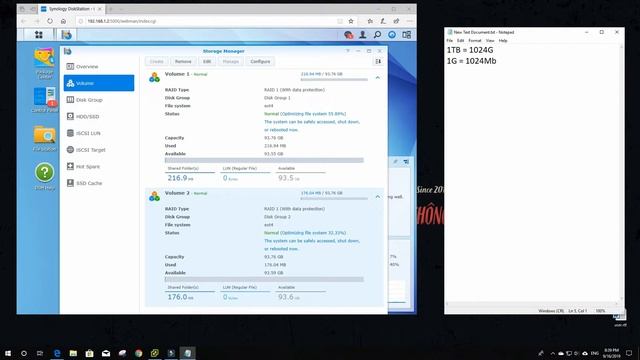
Task: Open the Windows action center icon
Action: tap(629, 353)
